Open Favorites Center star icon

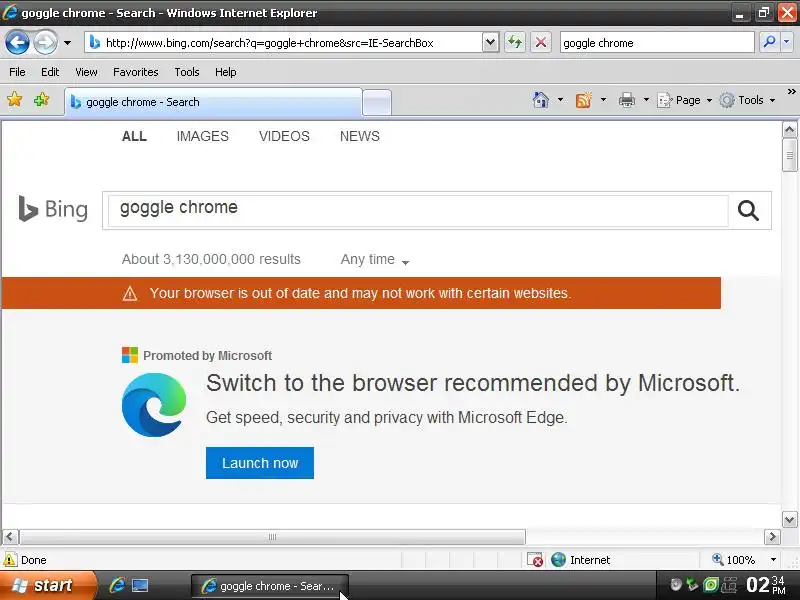click(15, 99)
